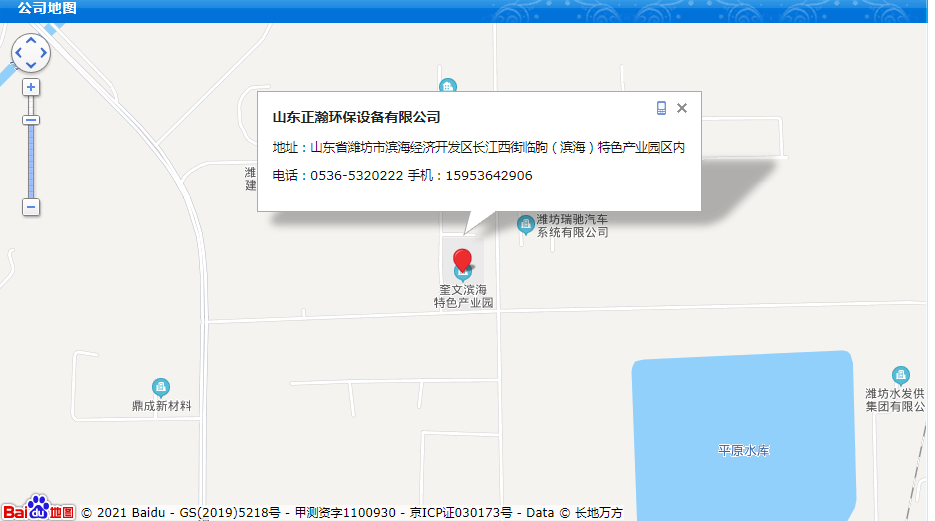Click the send-to-phone icon in the popup
The image size is (935, 521).
tap(661, 108)
